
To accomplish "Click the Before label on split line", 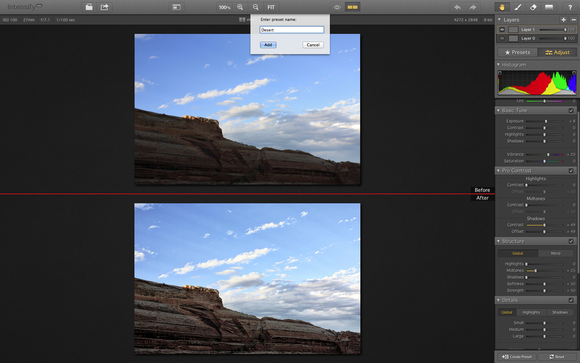I will pyautogui.click(x=482, y=190).
